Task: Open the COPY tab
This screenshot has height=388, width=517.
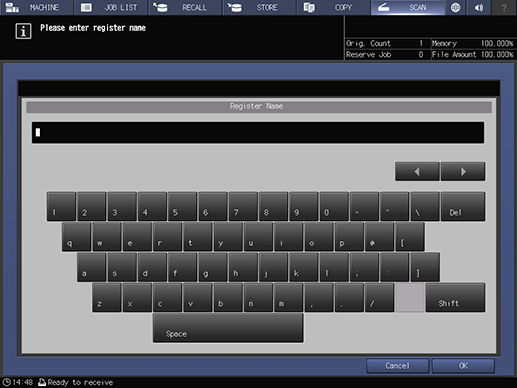Action: [x=333, y=7]
